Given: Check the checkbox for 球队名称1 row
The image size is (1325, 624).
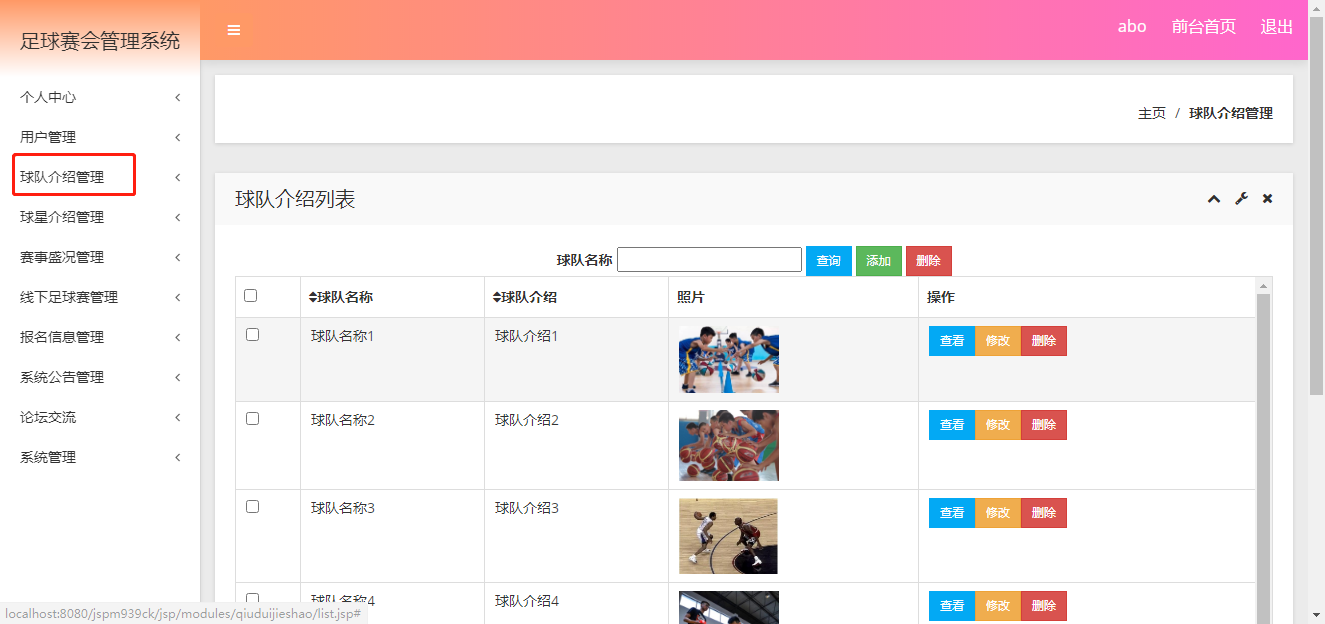Looking at the screenshot, I should click(x=252, y=335).
